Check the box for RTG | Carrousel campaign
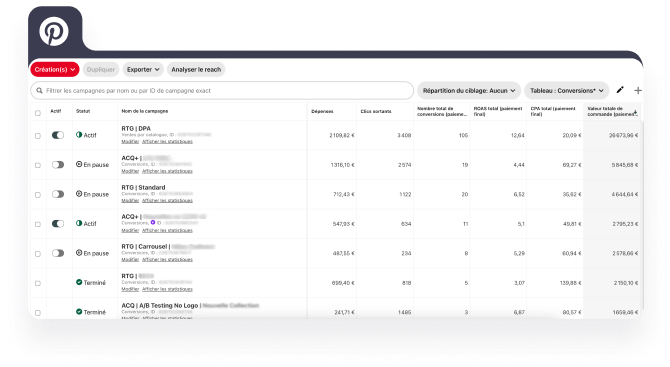The width and height of the screenshot is (670, 367). coord(38,254)
